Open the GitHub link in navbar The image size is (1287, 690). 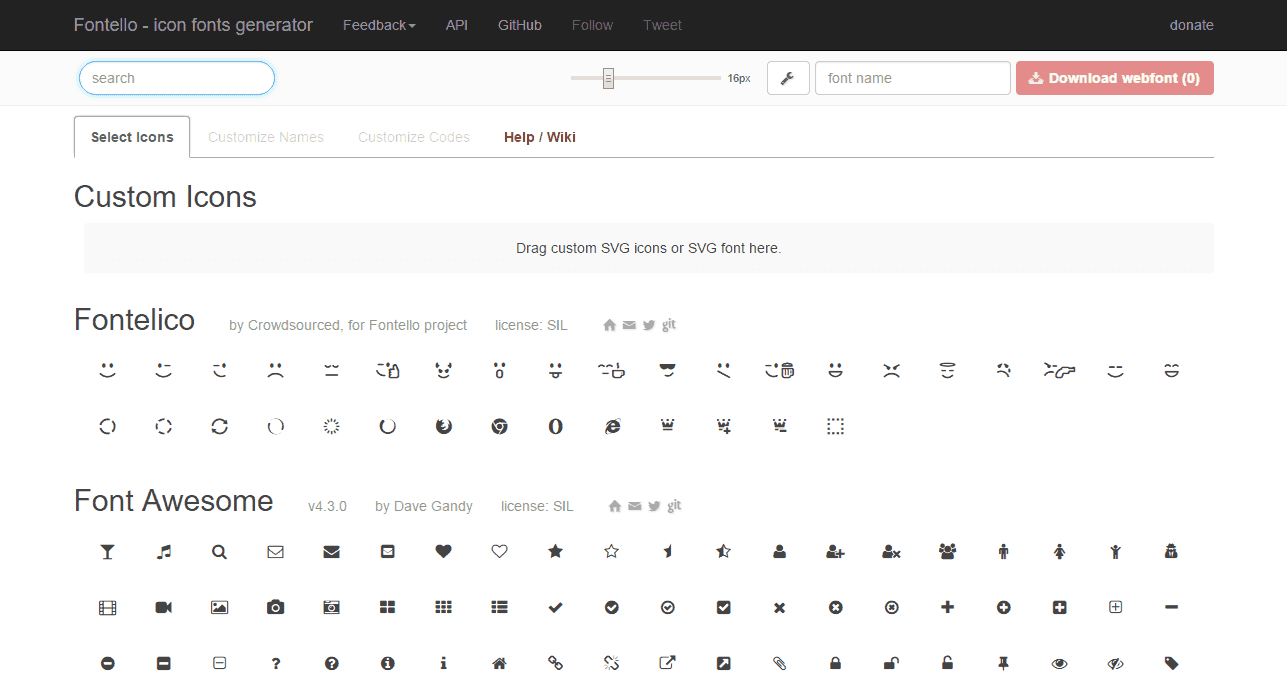pos(520,25)
